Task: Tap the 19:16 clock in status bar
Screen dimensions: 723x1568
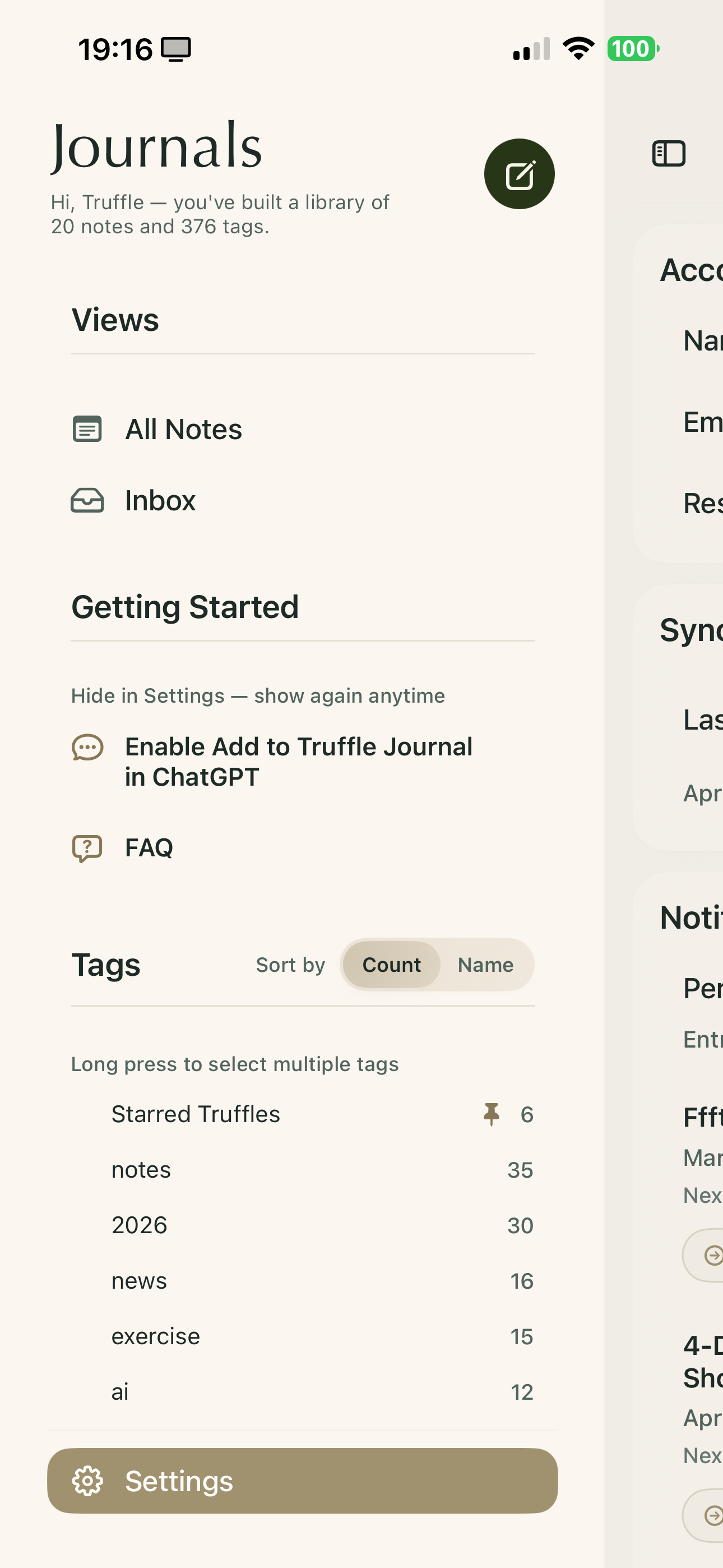Action: pyautogui.click(x=115, y=49)
